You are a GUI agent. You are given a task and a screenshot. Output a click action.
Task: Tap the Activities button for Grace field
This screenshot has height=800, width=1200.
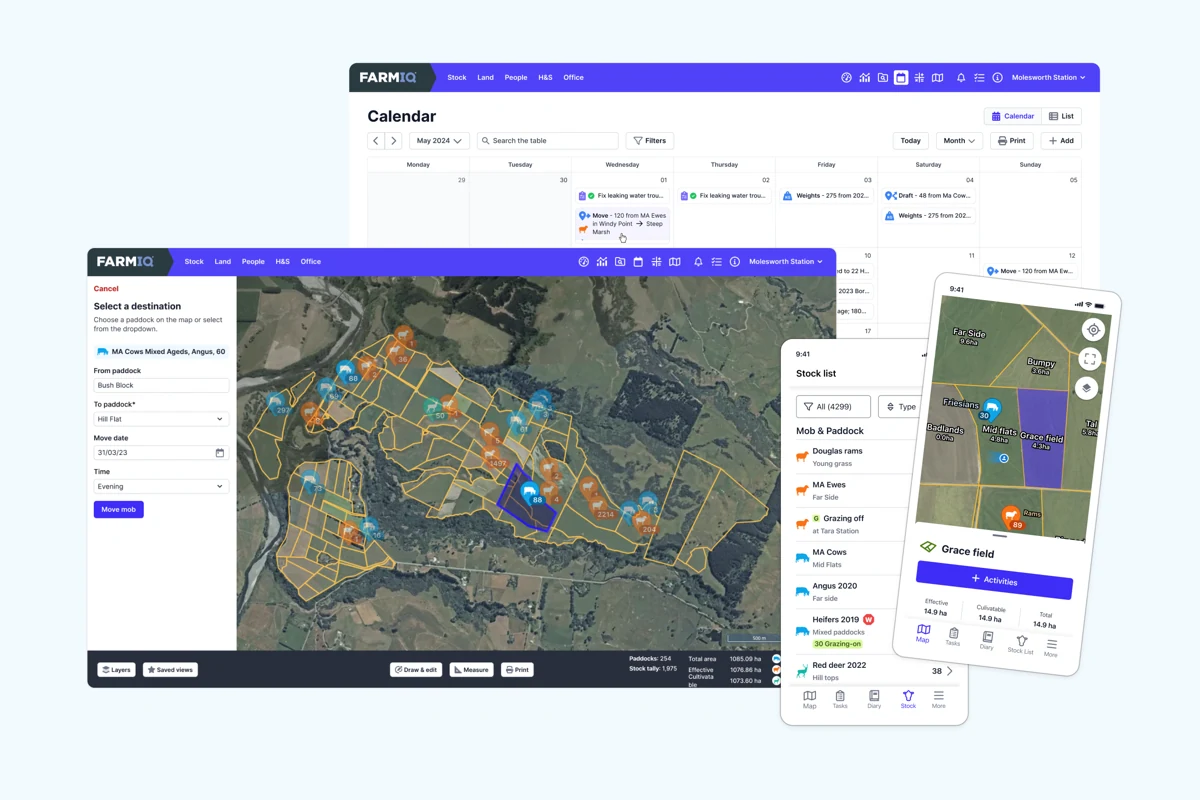pos(994,580)
